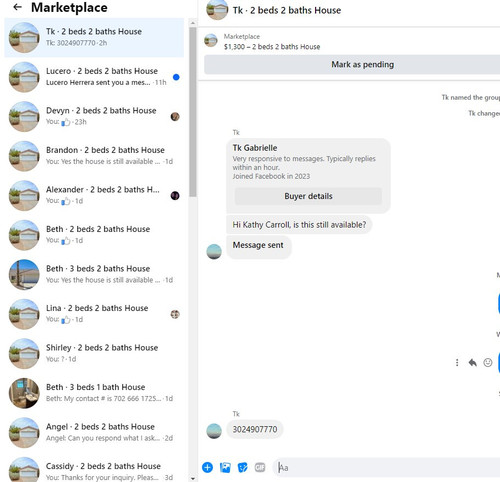500x482 pixels.
Task: Go back using the Marketplace arrow
Action: click(17, 7)
